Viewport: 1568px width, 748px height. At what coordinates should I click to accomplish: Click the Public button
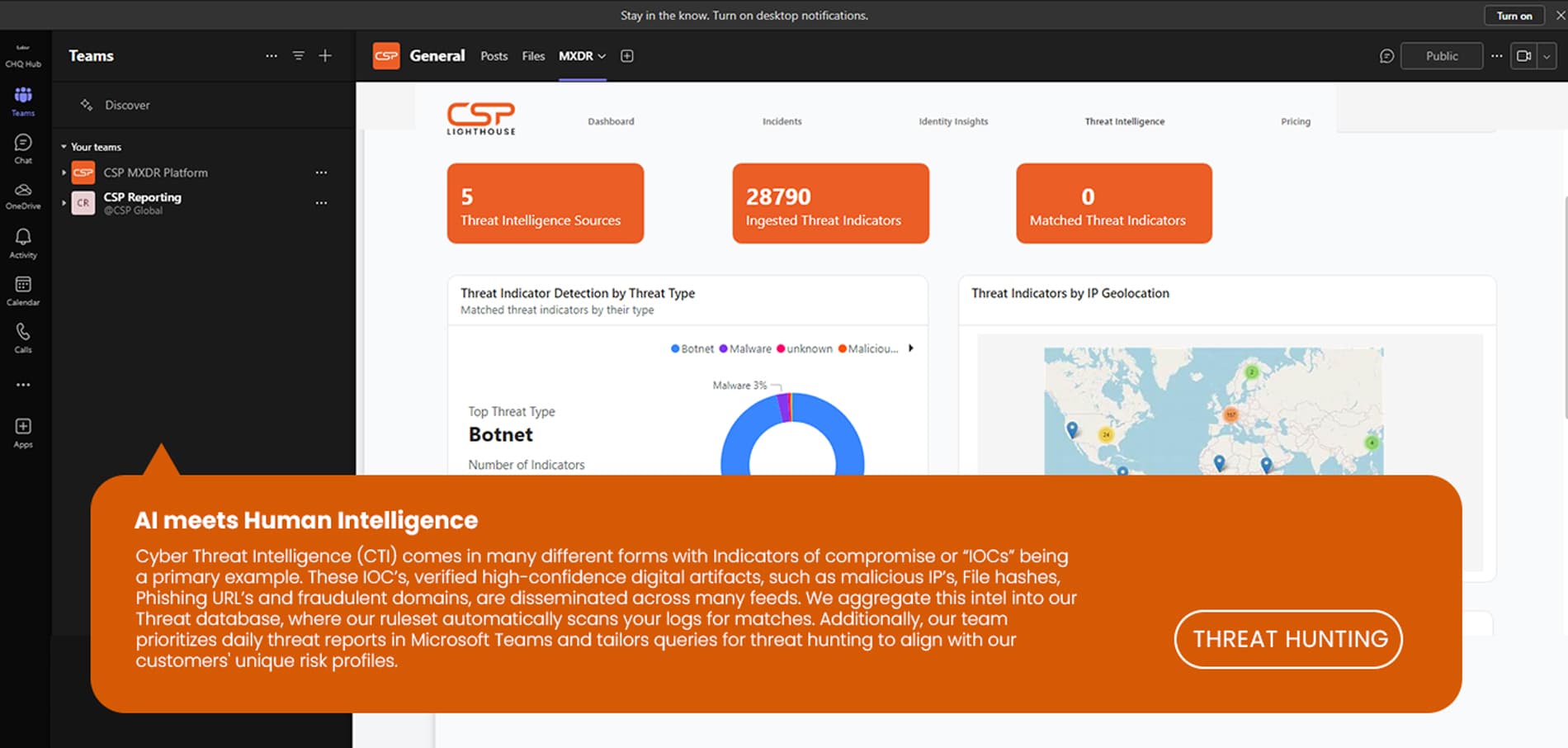pyautogui.click(x=1441, y=56)
